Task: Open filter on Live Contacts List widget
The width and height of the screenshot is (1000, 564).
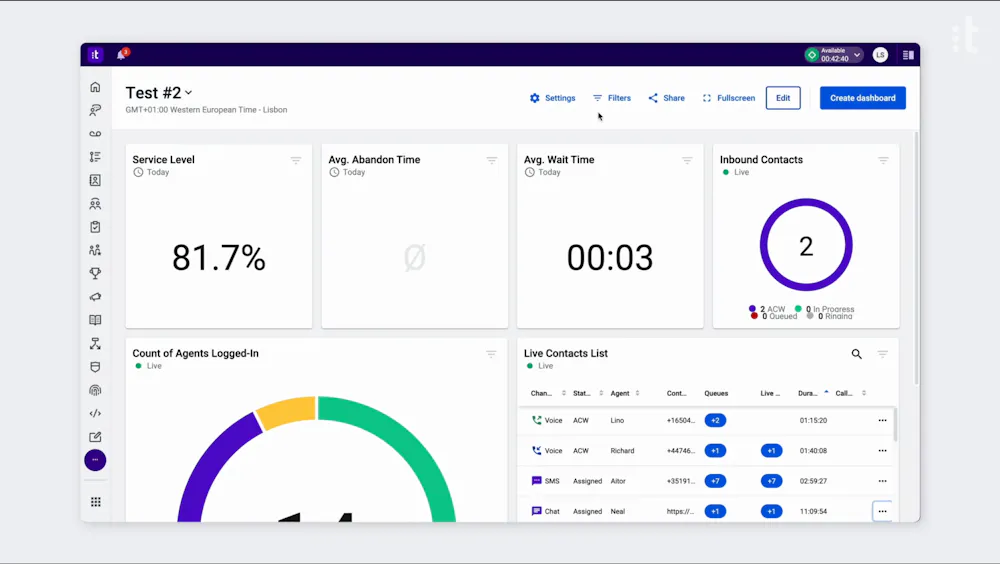Action: coord(883,354)
